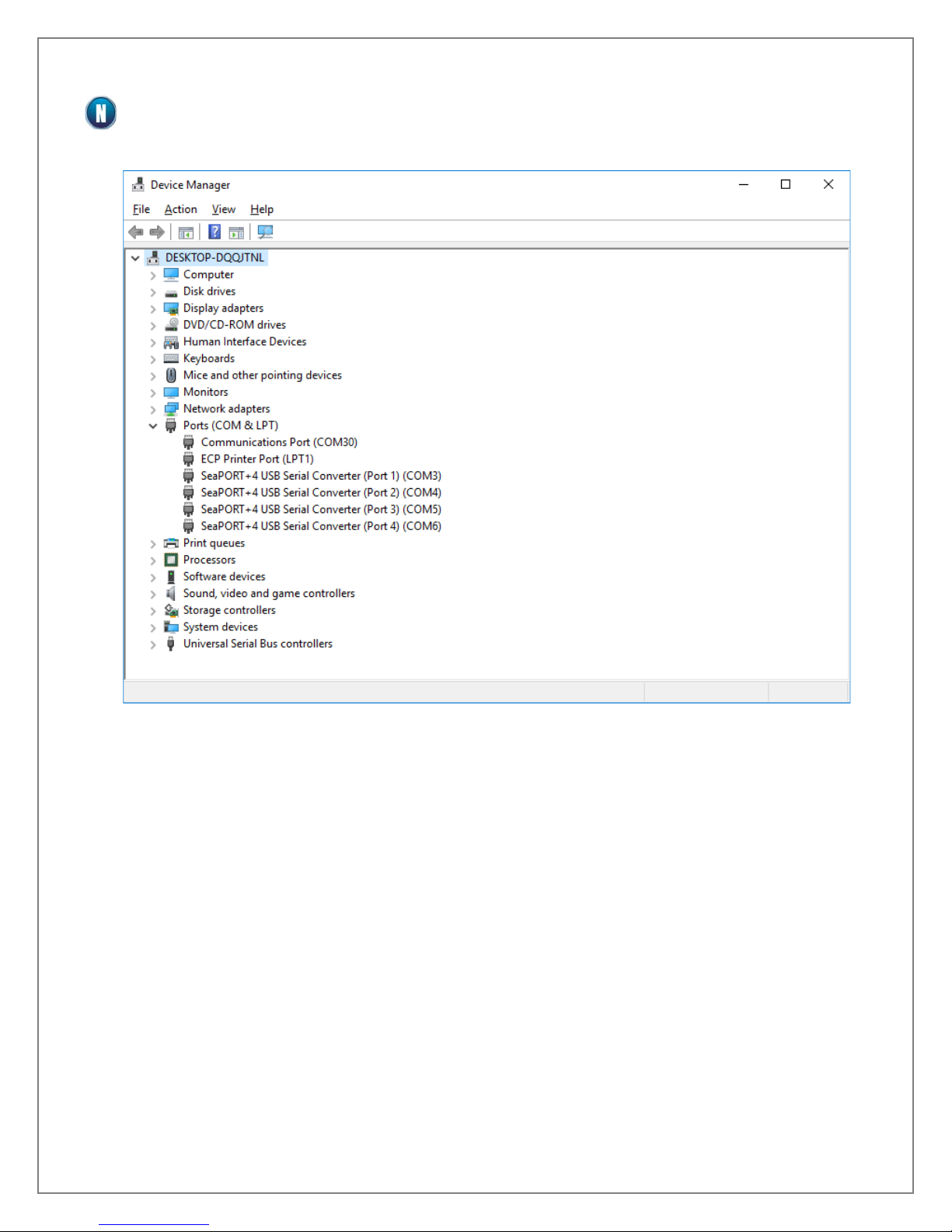Click the Monitors category icon
The width and height of the screenshot is (952, 1232).
(171, 393)
